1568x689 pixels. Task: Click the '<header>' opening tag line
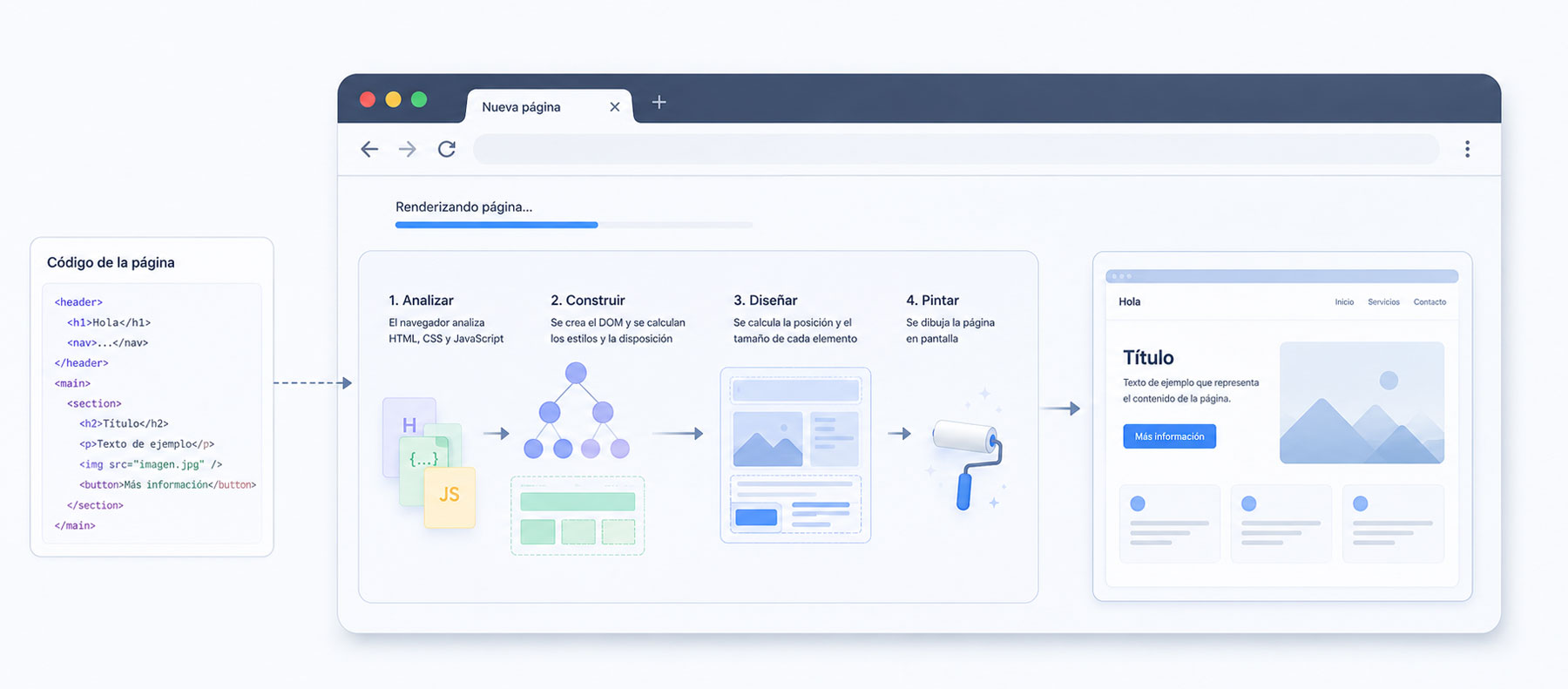tap(78, 302)
